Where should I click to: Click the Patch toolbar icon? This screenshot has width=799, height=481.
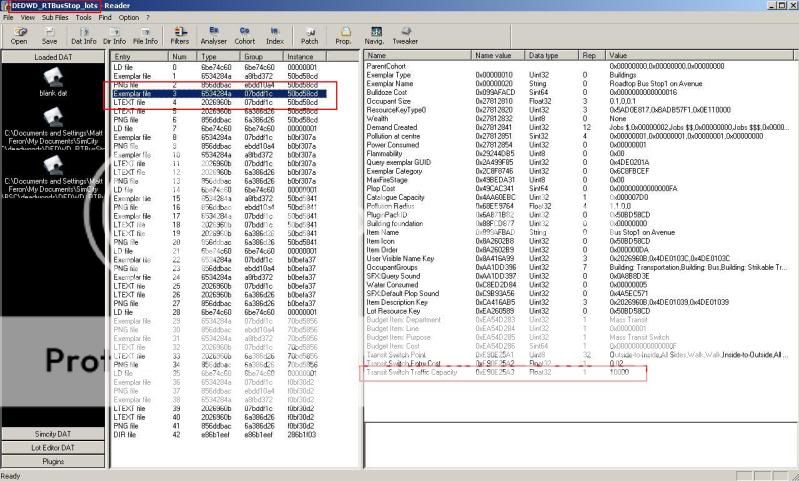click(x=310, y=34)
